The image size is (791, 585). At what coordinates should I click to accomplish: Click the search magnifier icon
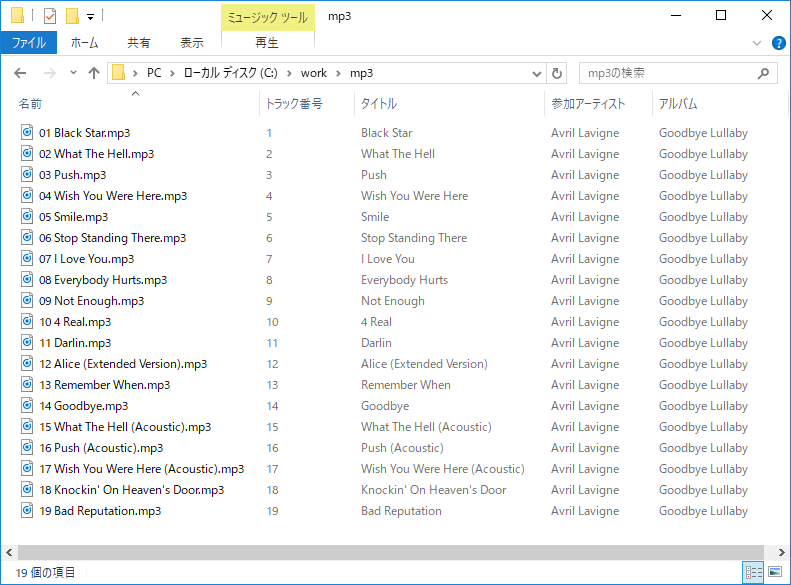(x=763, y=73)
